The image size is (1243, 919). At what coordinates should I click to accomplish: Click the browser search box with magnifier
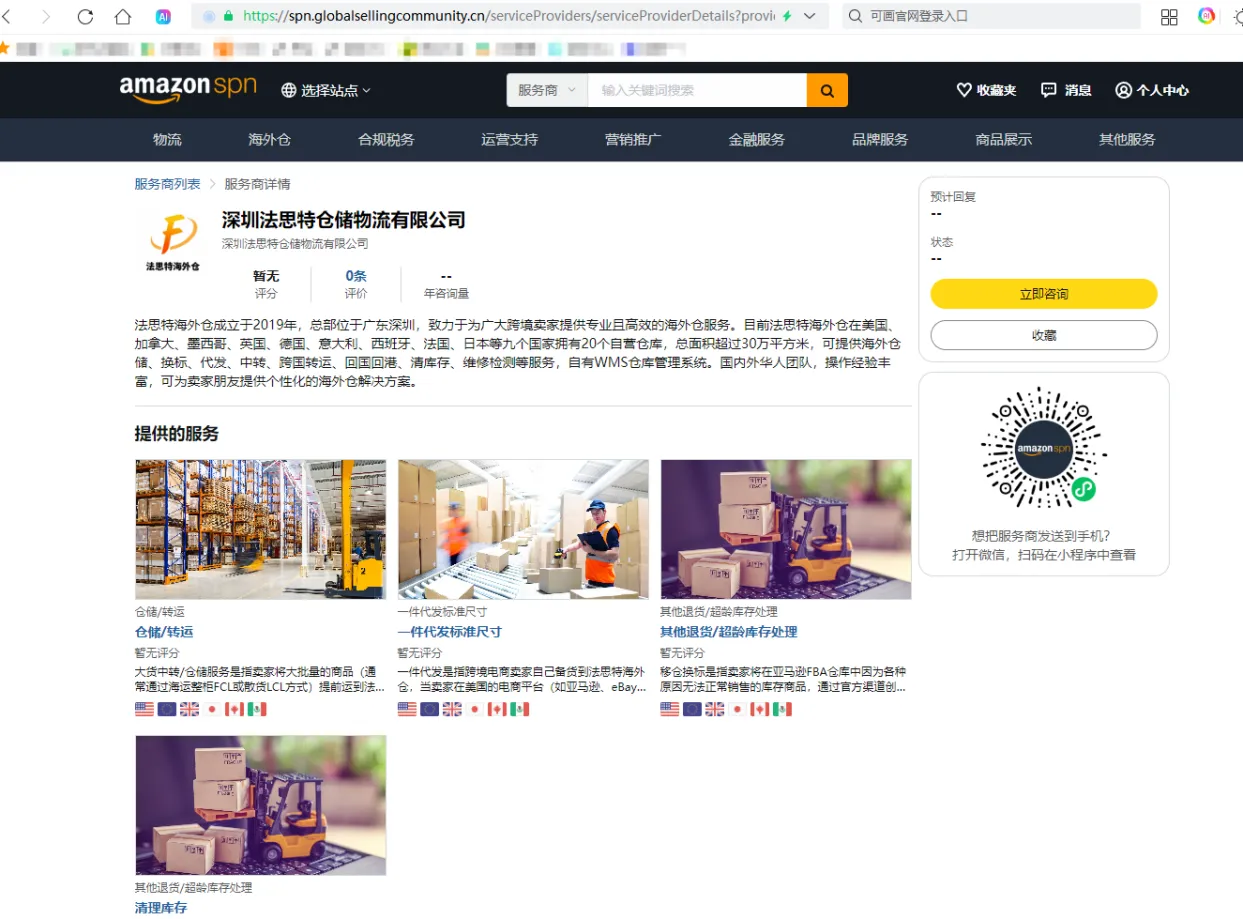point(990,16)
